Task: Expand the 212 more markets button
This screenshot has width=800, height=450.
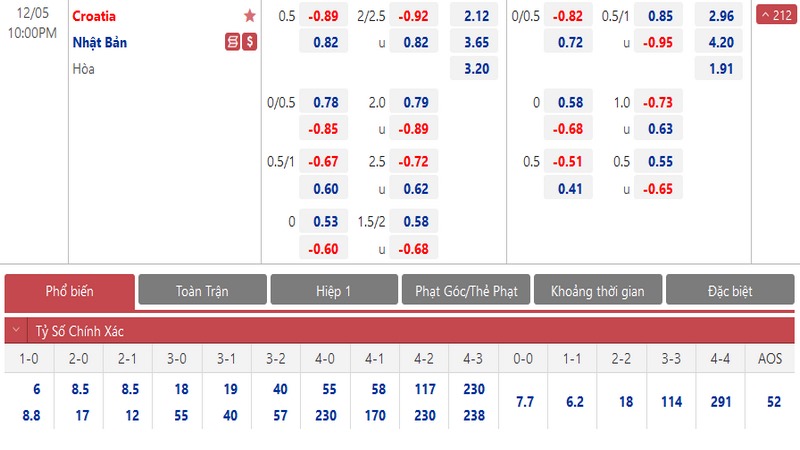Action: tap(777, 16)
